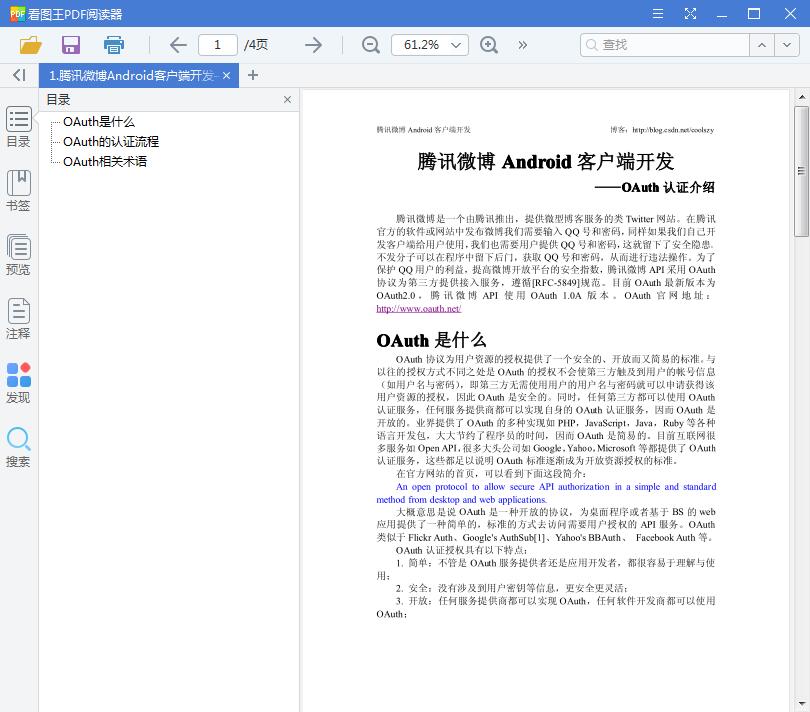Screen dimensions: 810x712
Task: Open the 搜索 search panel in sidebar
Action: [18, 446]
